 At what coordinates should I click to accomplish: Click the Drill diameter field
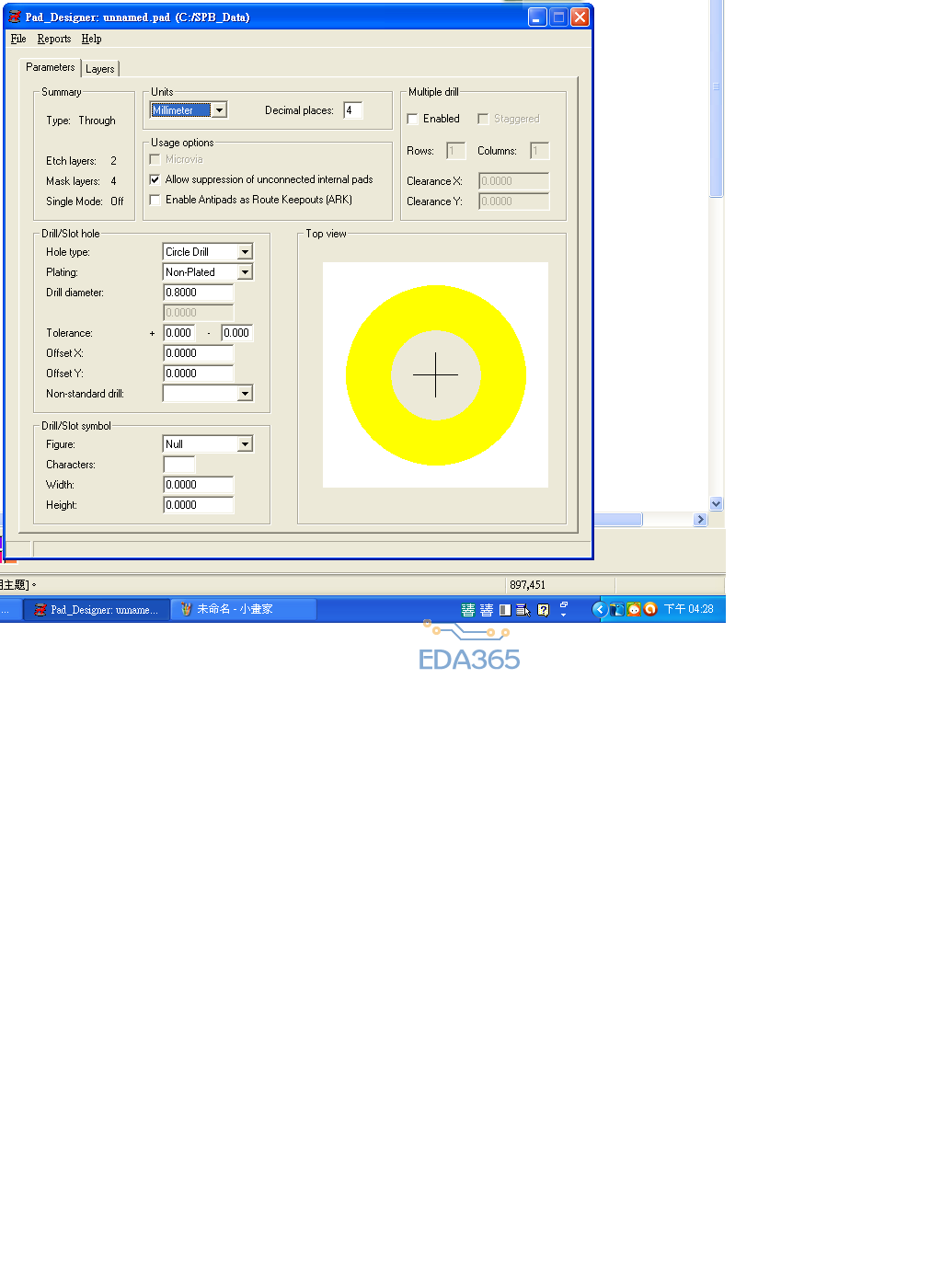[199, 293]
